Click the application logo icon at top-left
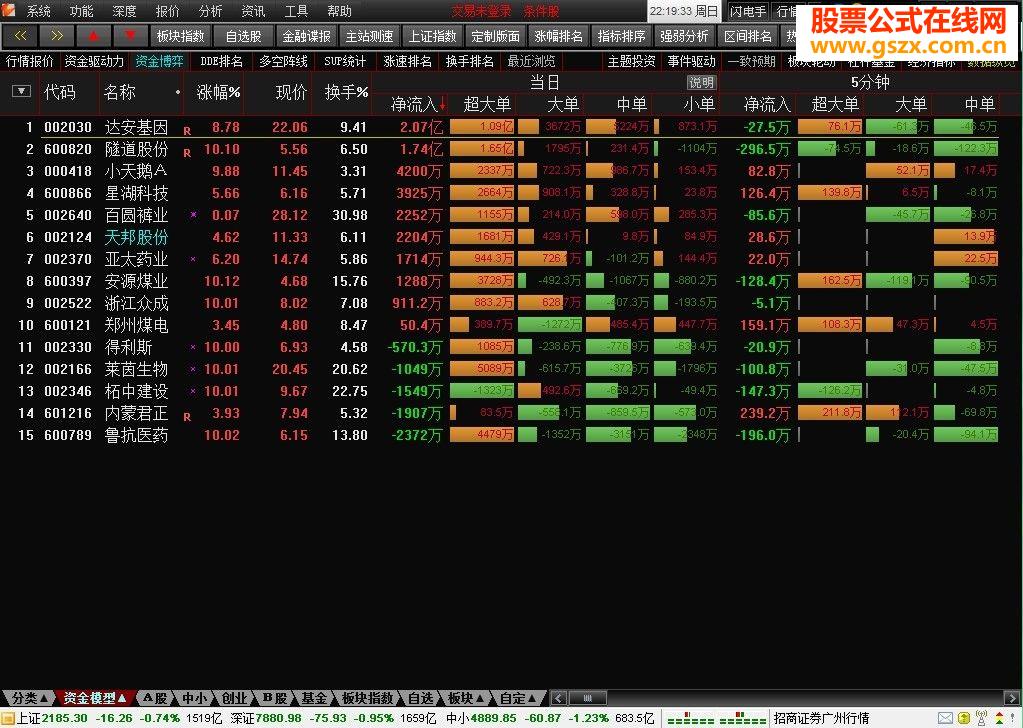 (10, 10)
